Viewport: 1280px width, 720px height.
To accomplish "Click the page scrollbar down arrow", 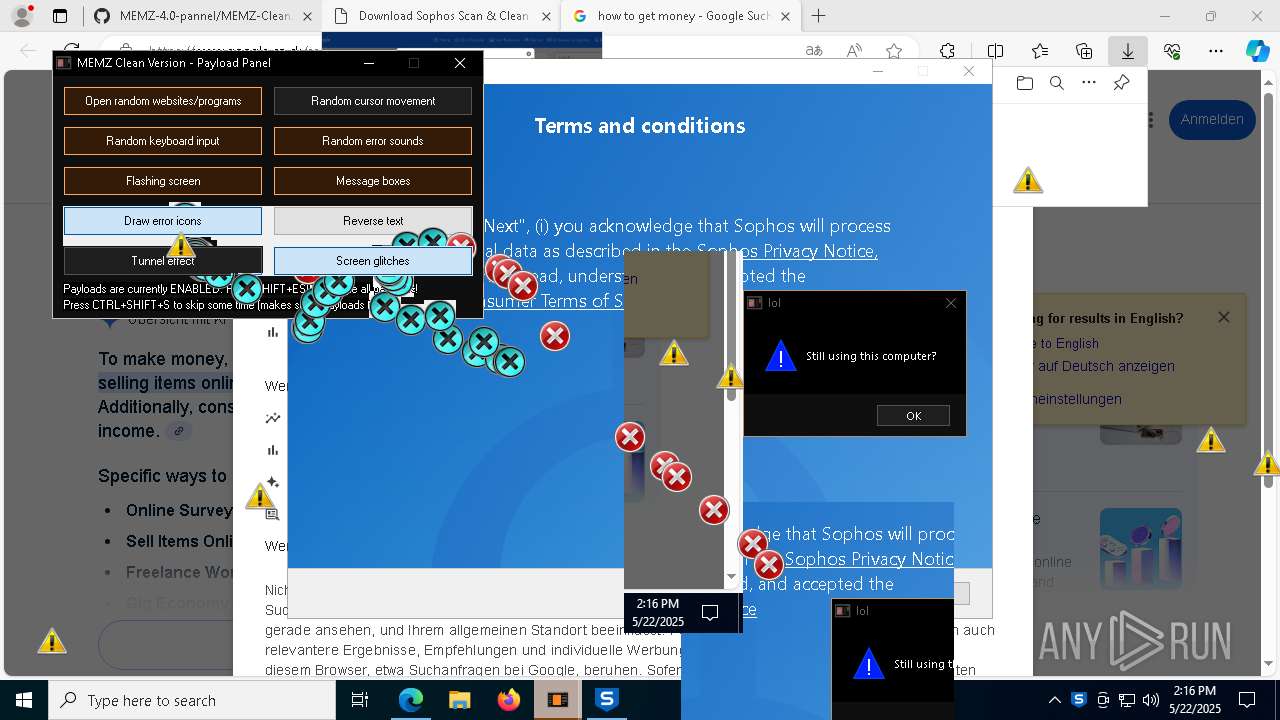I will [x=1270, y=664].
